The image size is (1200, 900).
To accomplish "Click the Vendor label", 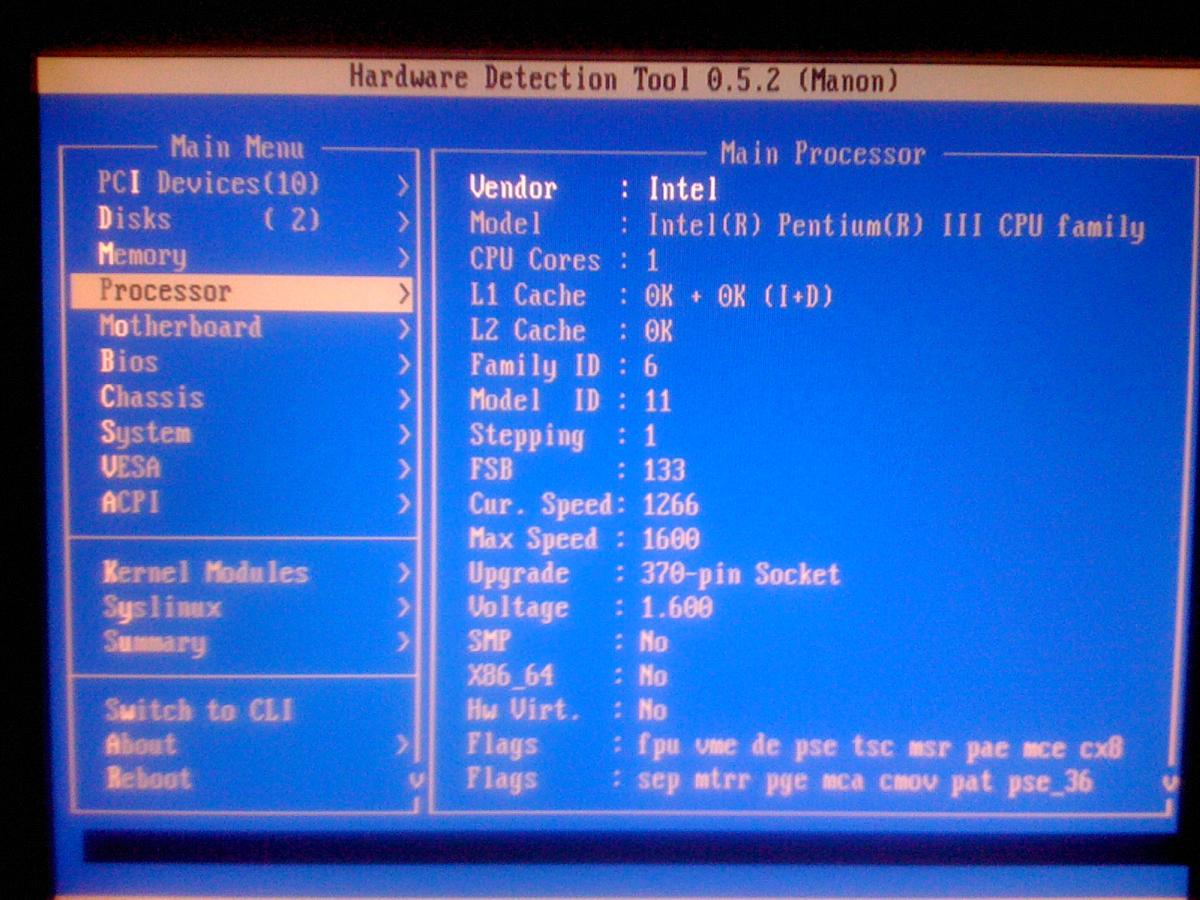I will pos(514,188).
